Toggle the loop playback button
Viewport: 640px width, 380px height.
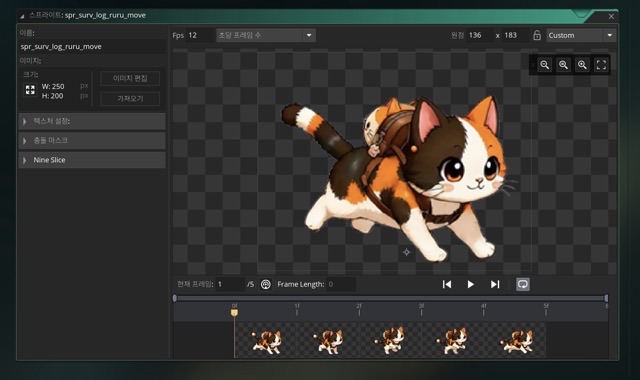[x=523, y=284]
